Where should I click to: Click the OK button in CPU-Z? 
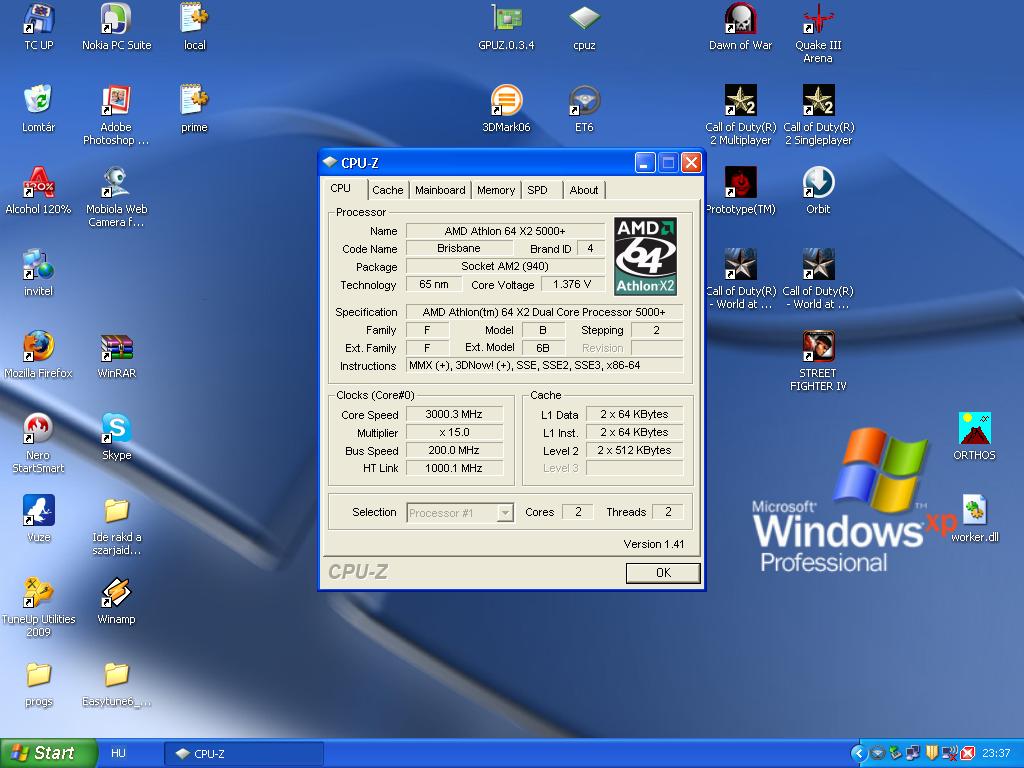[663, 573]
